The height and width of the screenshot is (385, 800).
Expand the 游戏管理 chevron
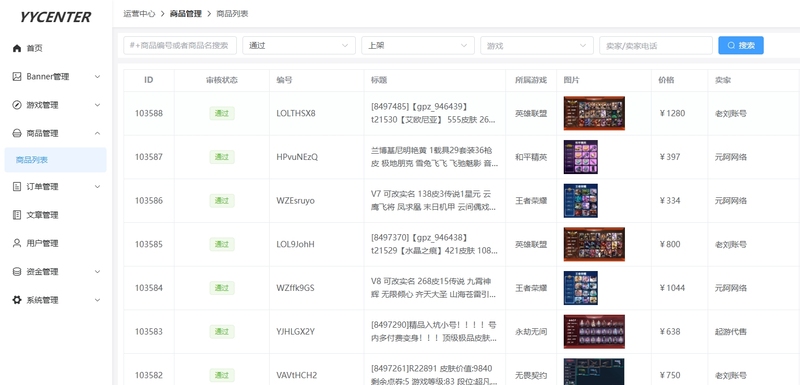pyautogui.click(x=97, y=105)
